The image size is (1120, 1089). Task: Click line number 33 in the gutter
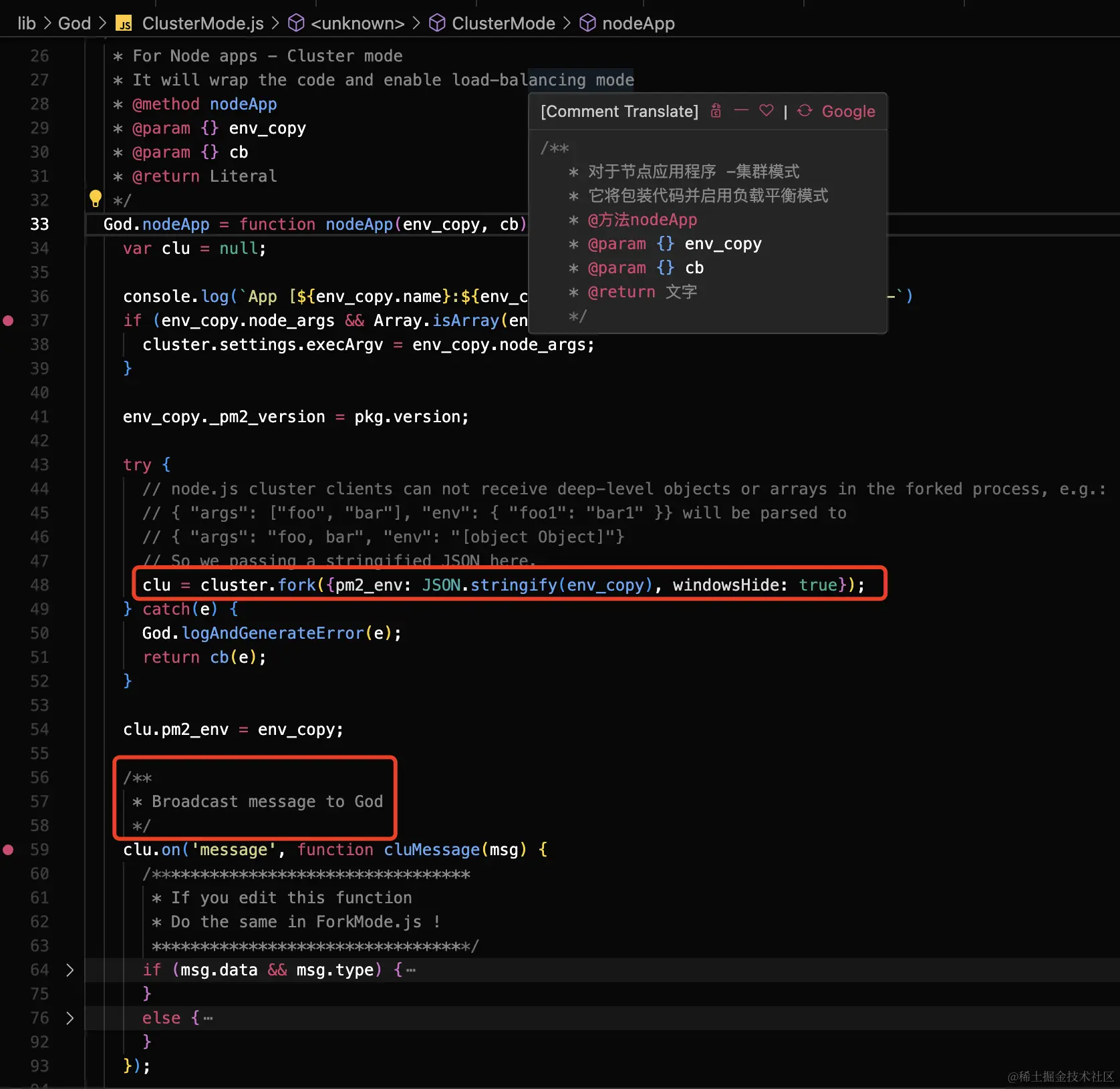[x=39, y=224]
